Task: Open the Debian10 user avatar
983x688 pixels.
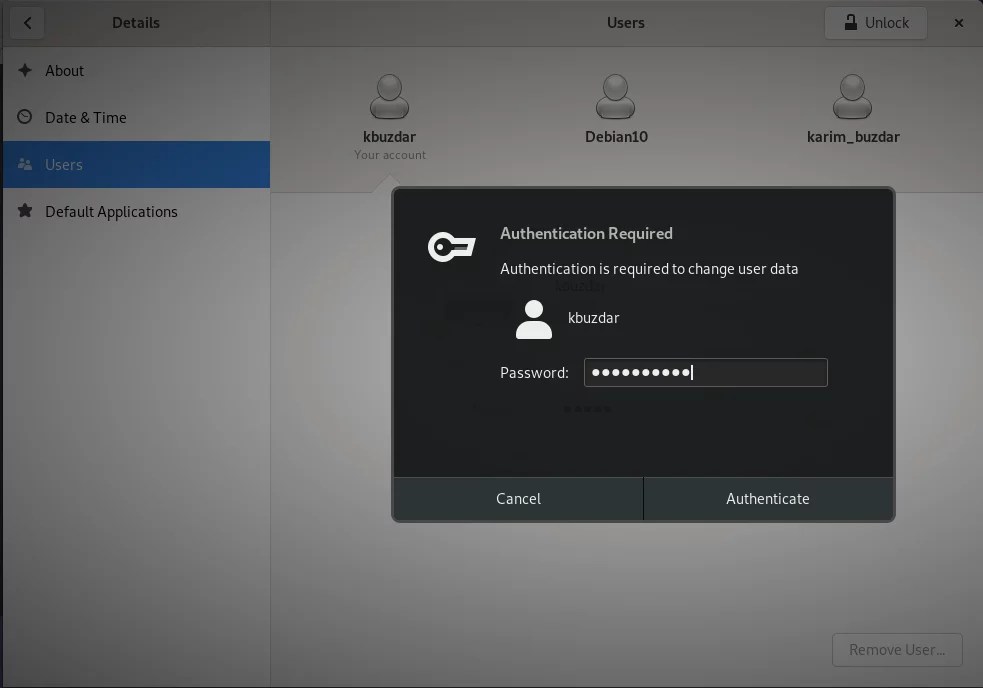Action: [x=614, y=95]
